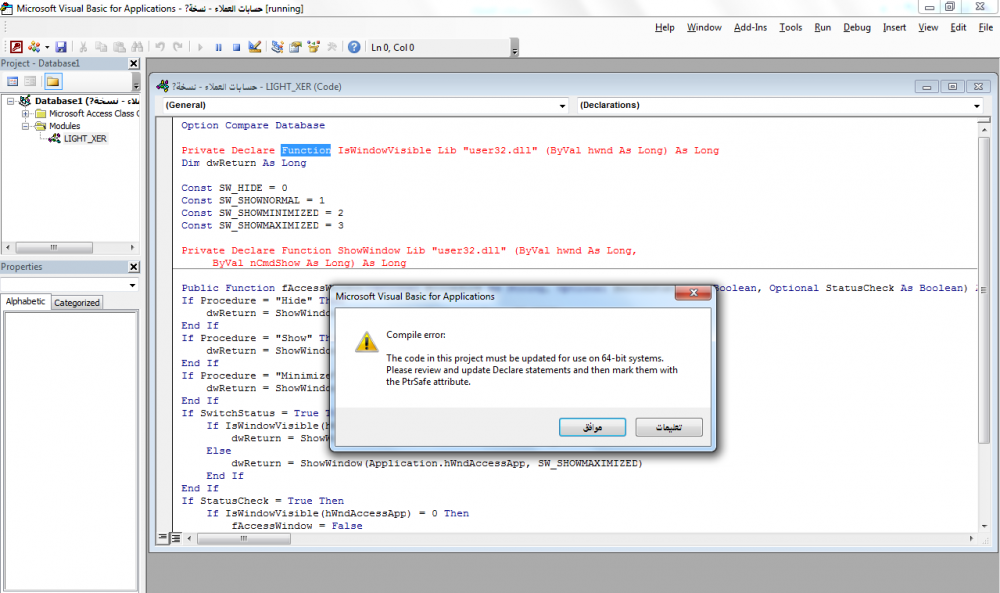Open the Window menu
Image resolution: width=1000 pixels, height=593 pixels.
pyautogui.click(x=704, y=27)
